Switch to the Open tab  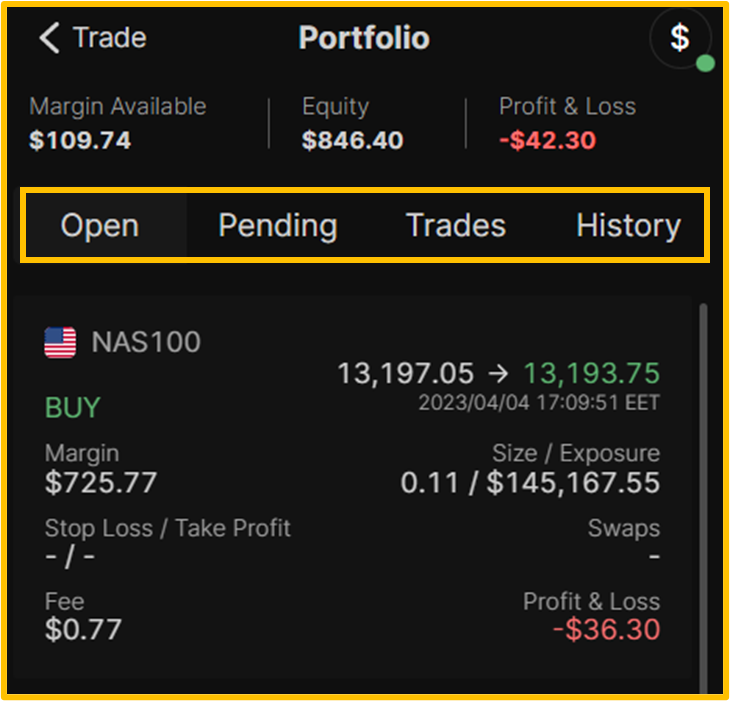tap(100, 226)
